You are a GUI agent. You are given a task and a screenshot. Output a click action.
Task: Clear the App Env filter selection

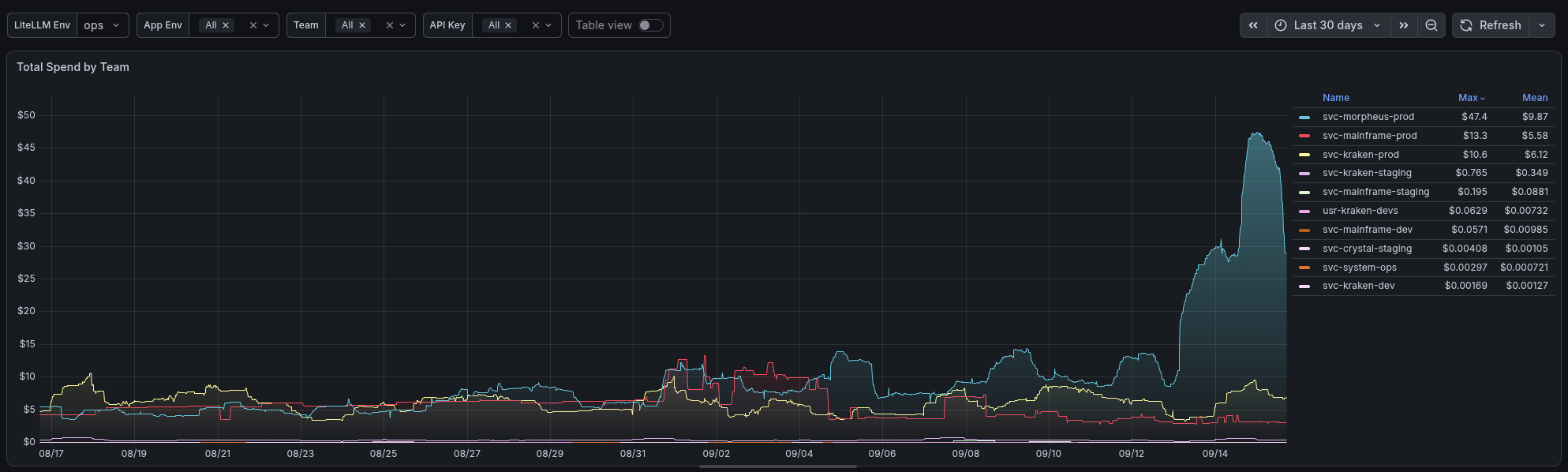(253, 25)
